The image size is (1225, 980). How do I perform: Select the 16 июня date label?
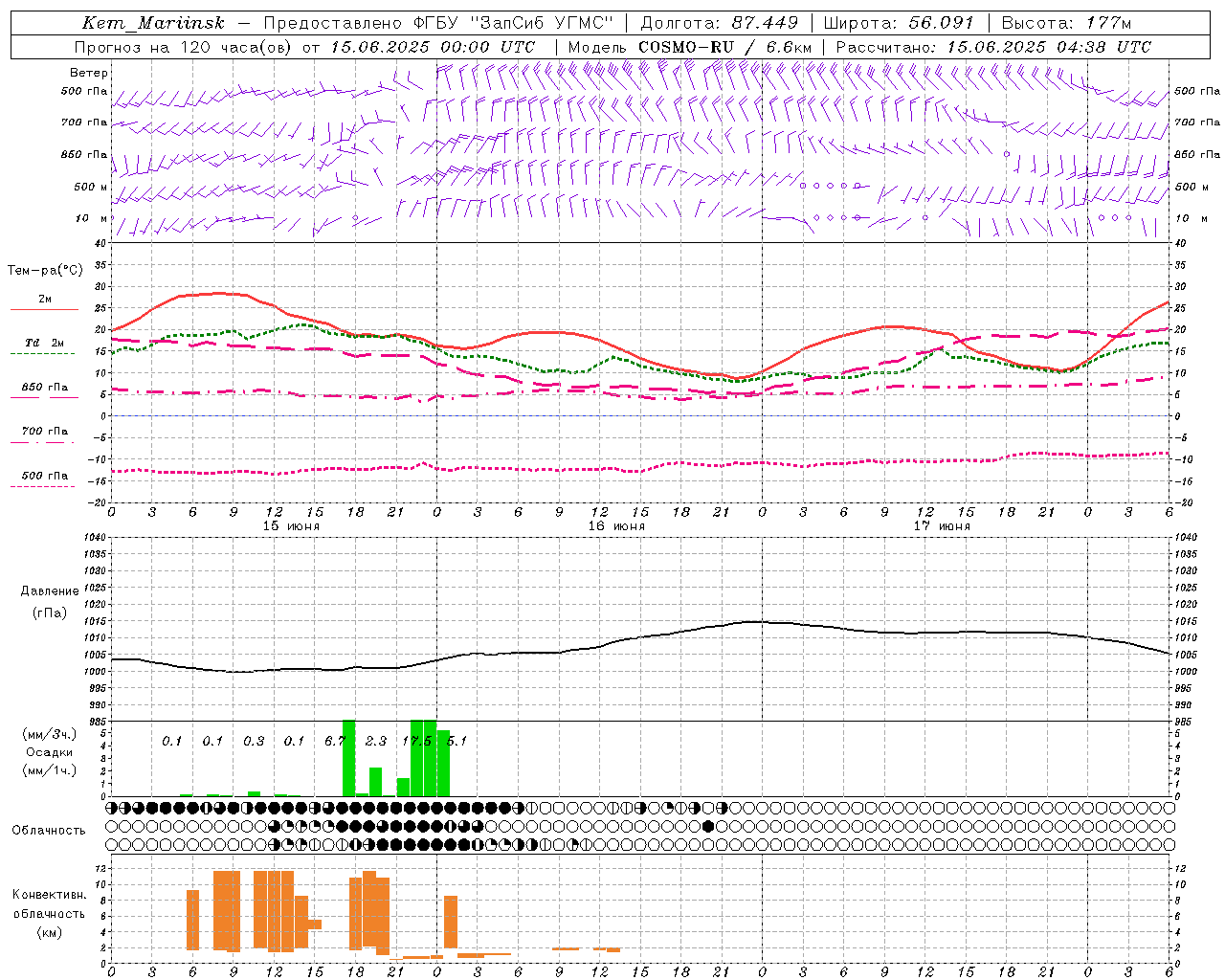click(616, 525)
